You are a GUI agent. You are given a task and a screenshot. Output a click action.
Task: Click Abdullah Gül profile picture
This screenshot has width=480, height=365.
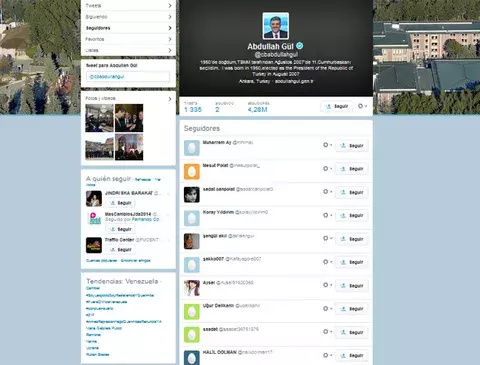[x=276, y=26]
